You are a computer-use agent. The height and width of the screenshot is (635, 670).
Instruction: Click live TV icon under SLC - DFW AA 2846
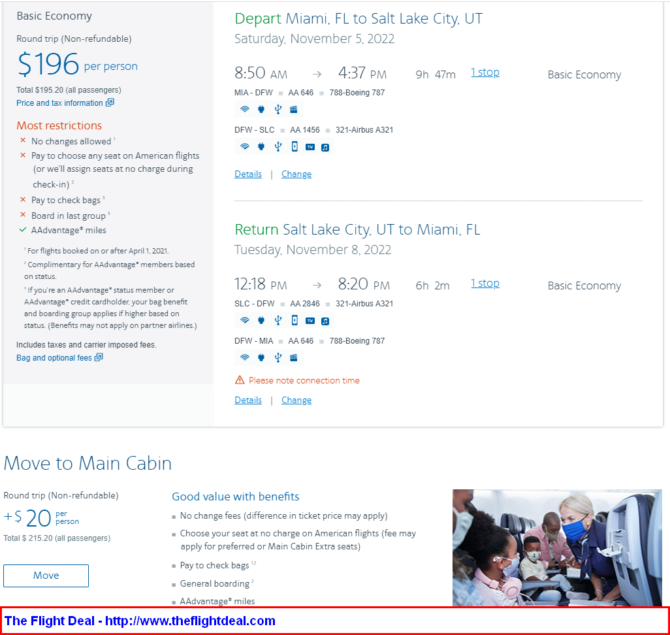tap(310, 320)
